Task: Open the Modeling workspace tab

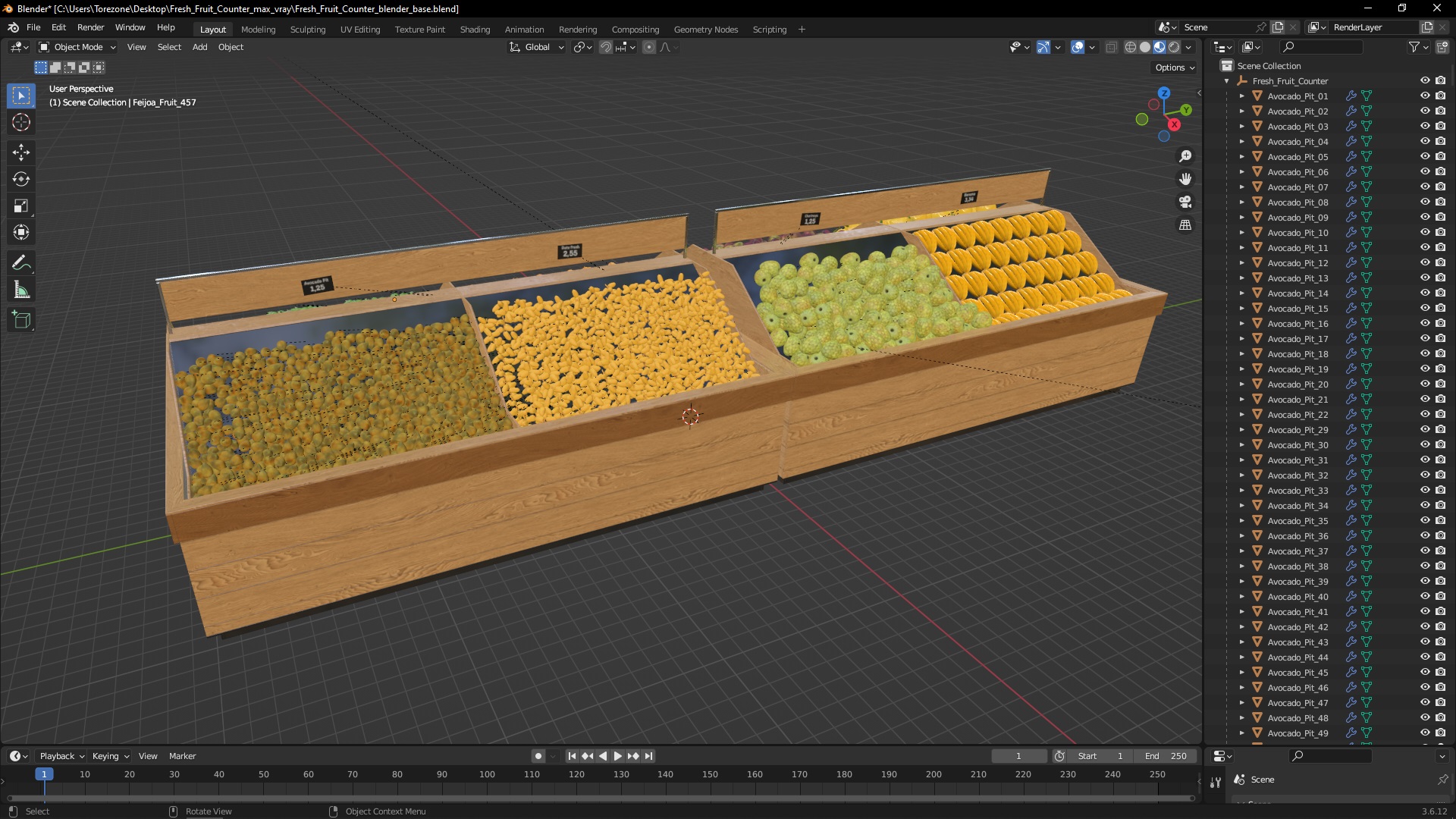Action: (258, 29)
